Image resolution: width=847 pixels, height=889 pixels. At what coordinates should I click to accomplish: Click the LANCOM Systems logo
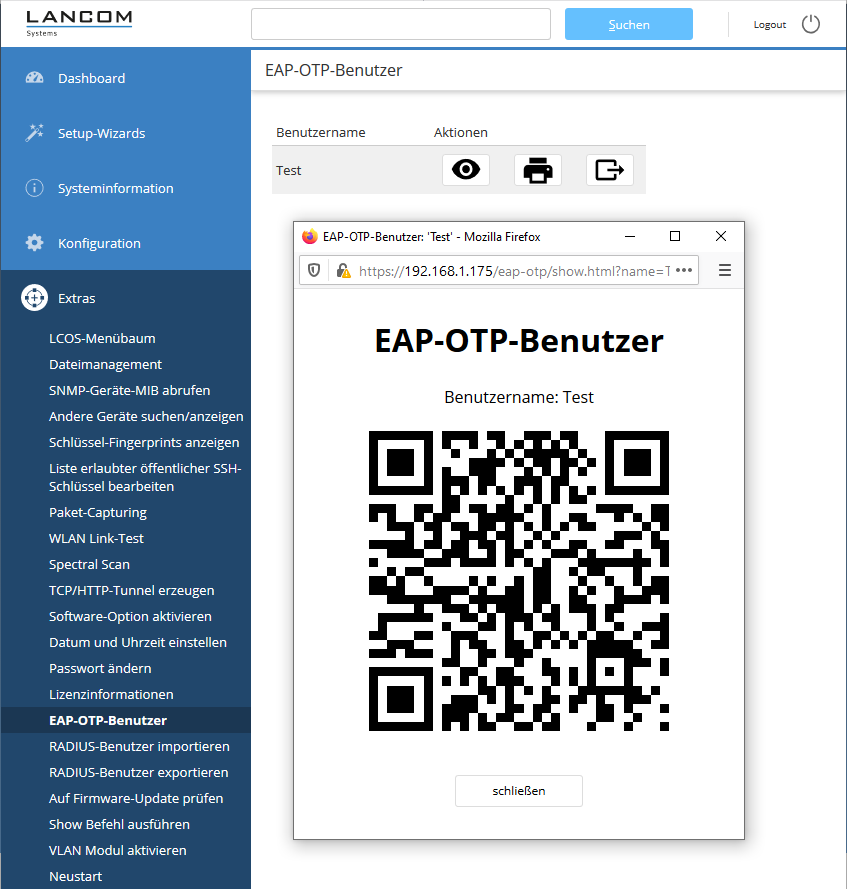pos(78,23)
